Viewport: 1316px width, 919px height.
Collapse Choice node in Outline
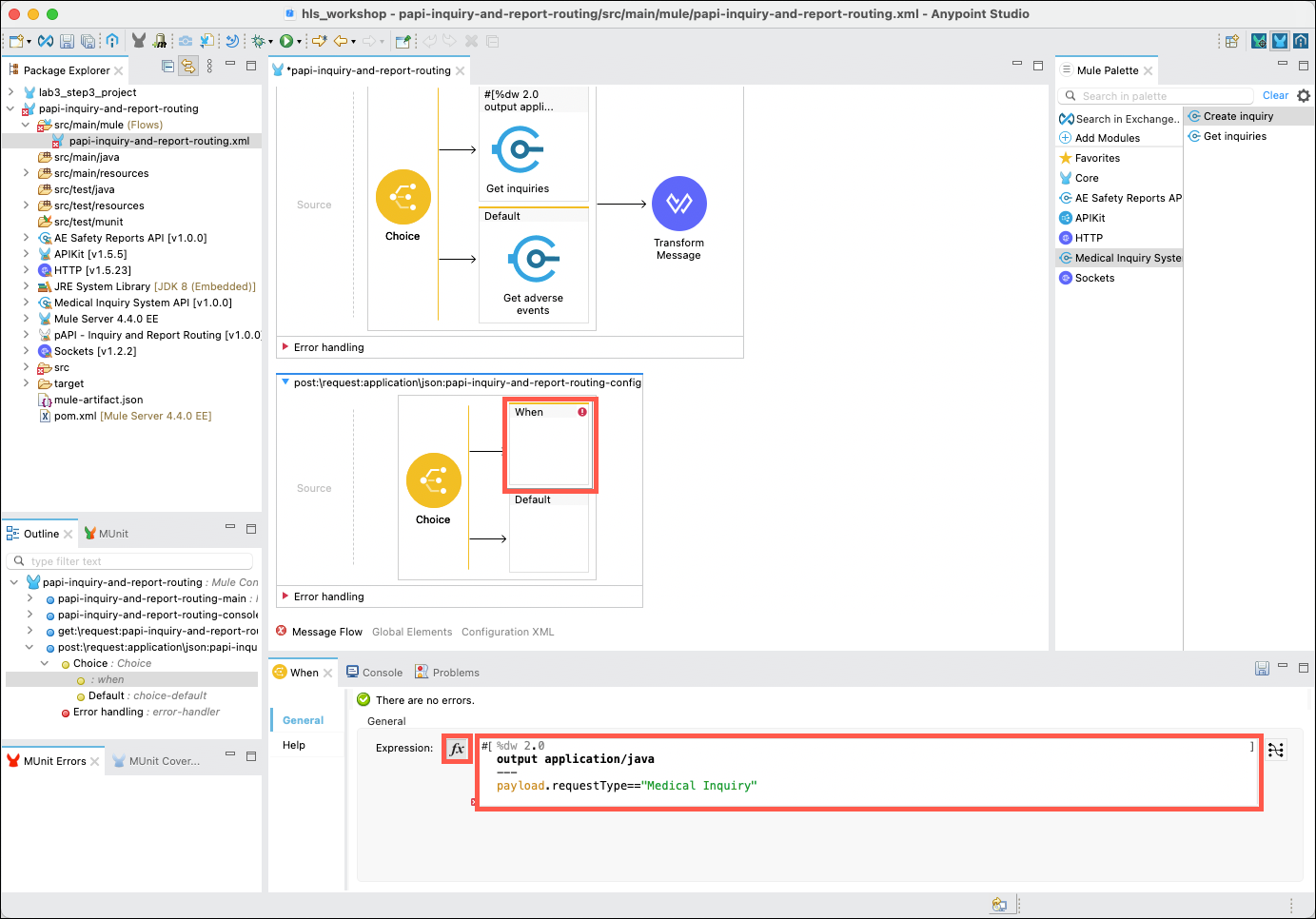45,663
